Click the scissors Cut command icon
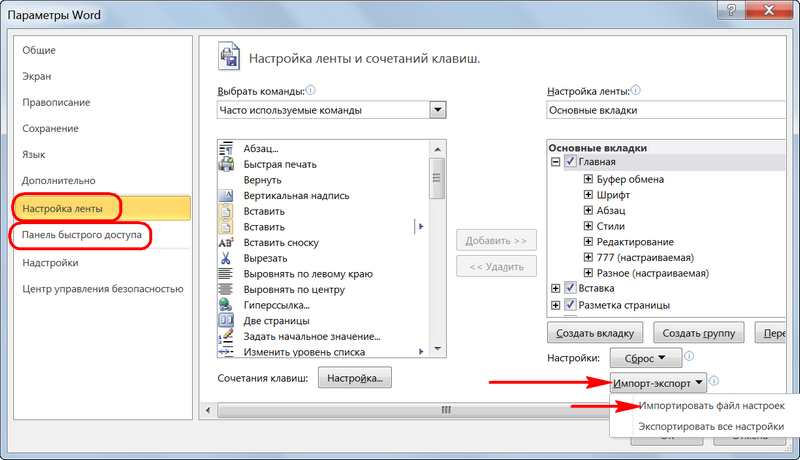Image resolution: width=800 pixels, height=460 pixels. [226, 258]
